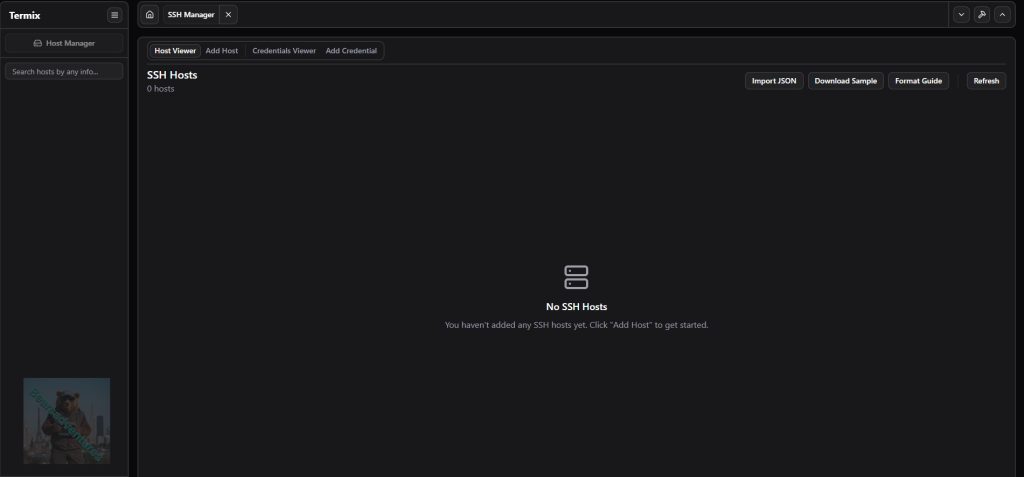
Task: Expand the tab list down chevron
Action: click(961, 15)
